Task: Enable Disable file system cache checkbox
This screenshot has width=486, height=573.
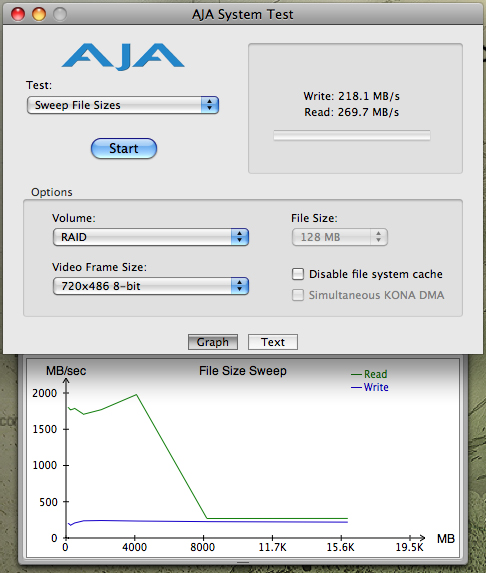Action: click(x=298, y=274)
